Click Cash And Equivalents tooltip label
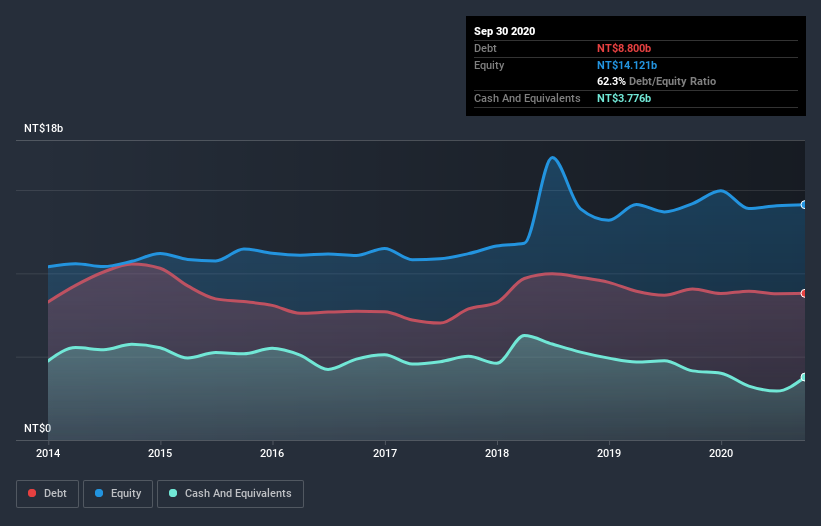Screen dimensions: 821x526 pyautogui.click(x=527, y=98)
